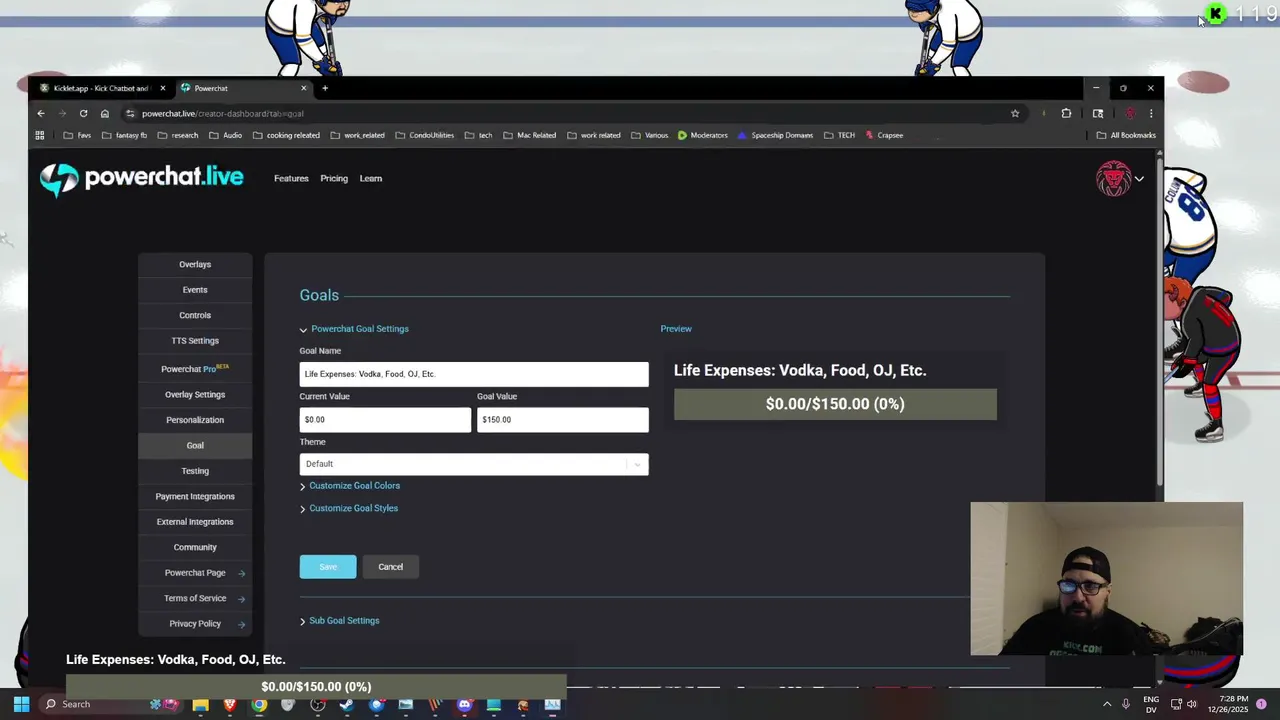Collapse Powerchat Goal Settings section
The image size is (1280, 720).
click(x=354, y=329)
